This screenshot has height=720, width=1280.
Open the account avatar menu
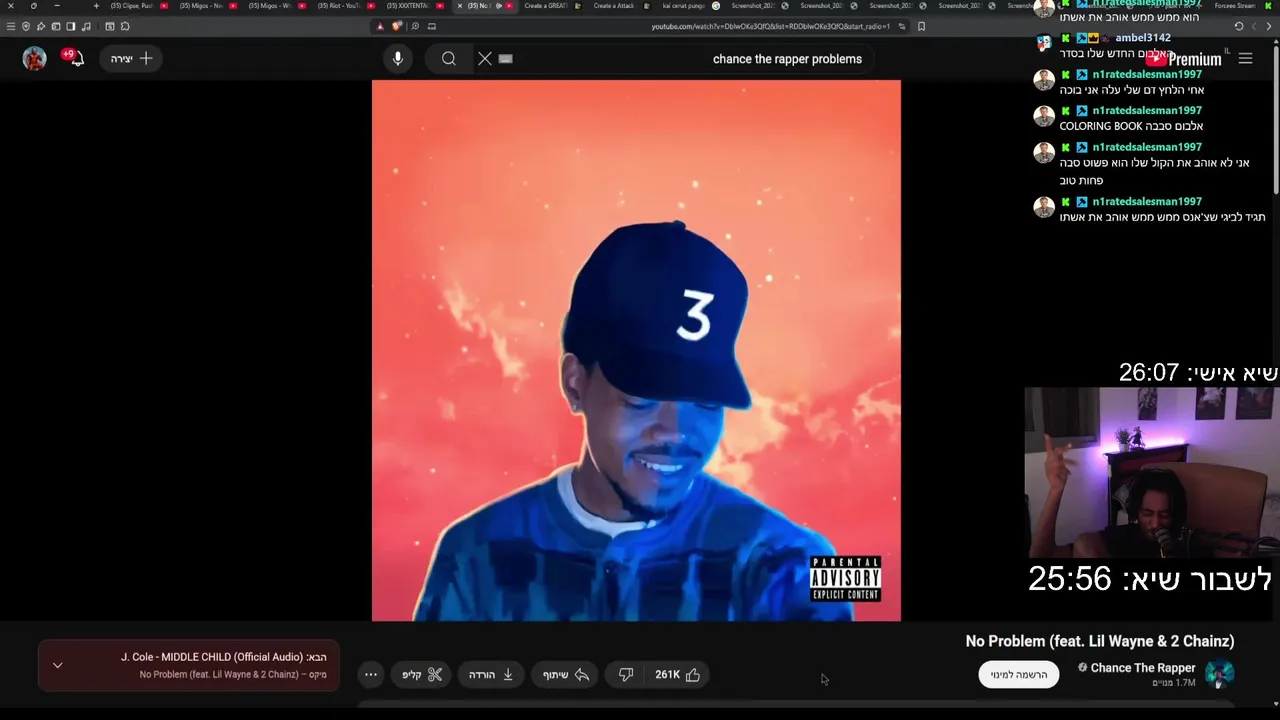(35, 59)
